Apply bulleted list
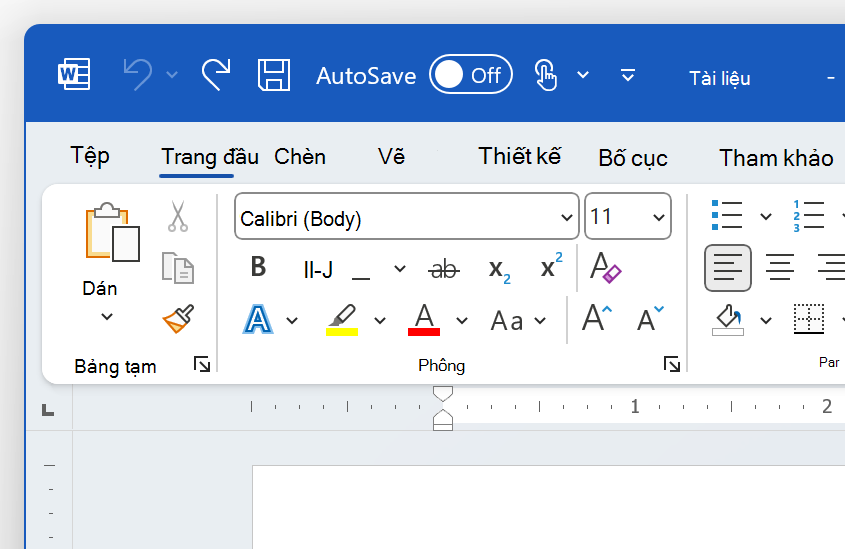845x549 pixels. (x=727, y=216)
